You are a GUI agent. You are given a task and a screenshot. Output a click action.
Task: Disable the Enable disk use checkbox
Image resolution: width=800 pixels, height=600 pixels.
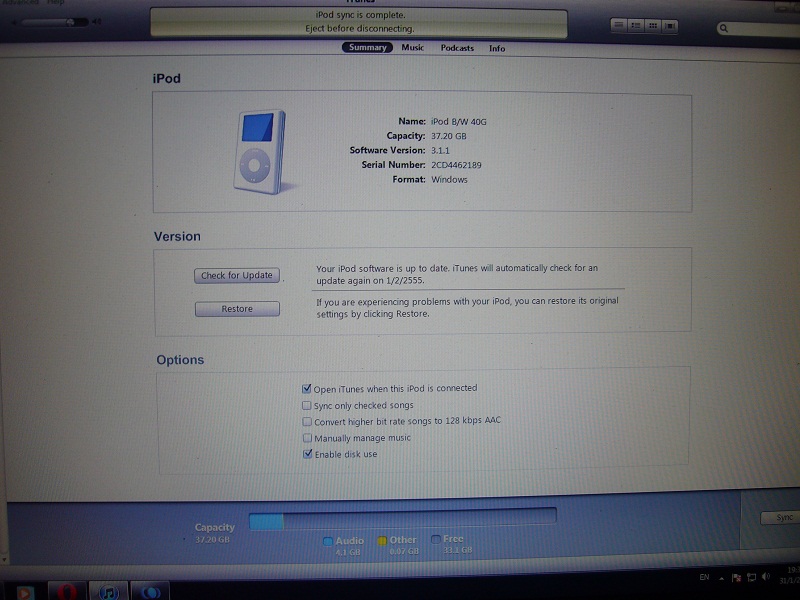[x=307, y=454]
